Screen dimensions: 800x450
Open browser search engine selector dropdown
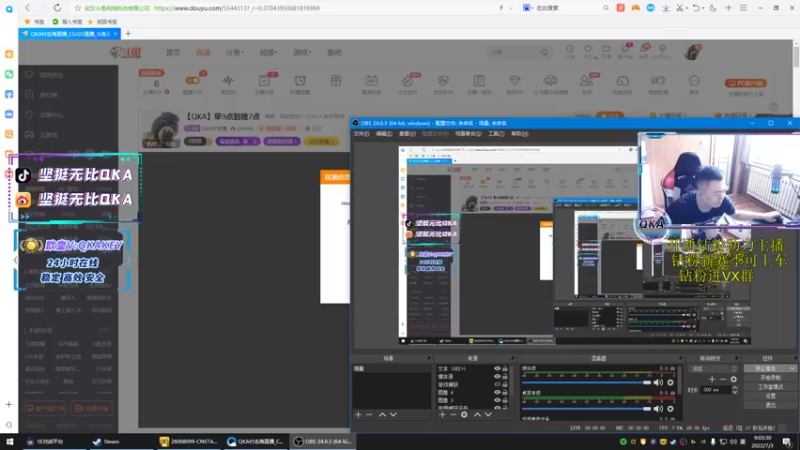[529, 8]
